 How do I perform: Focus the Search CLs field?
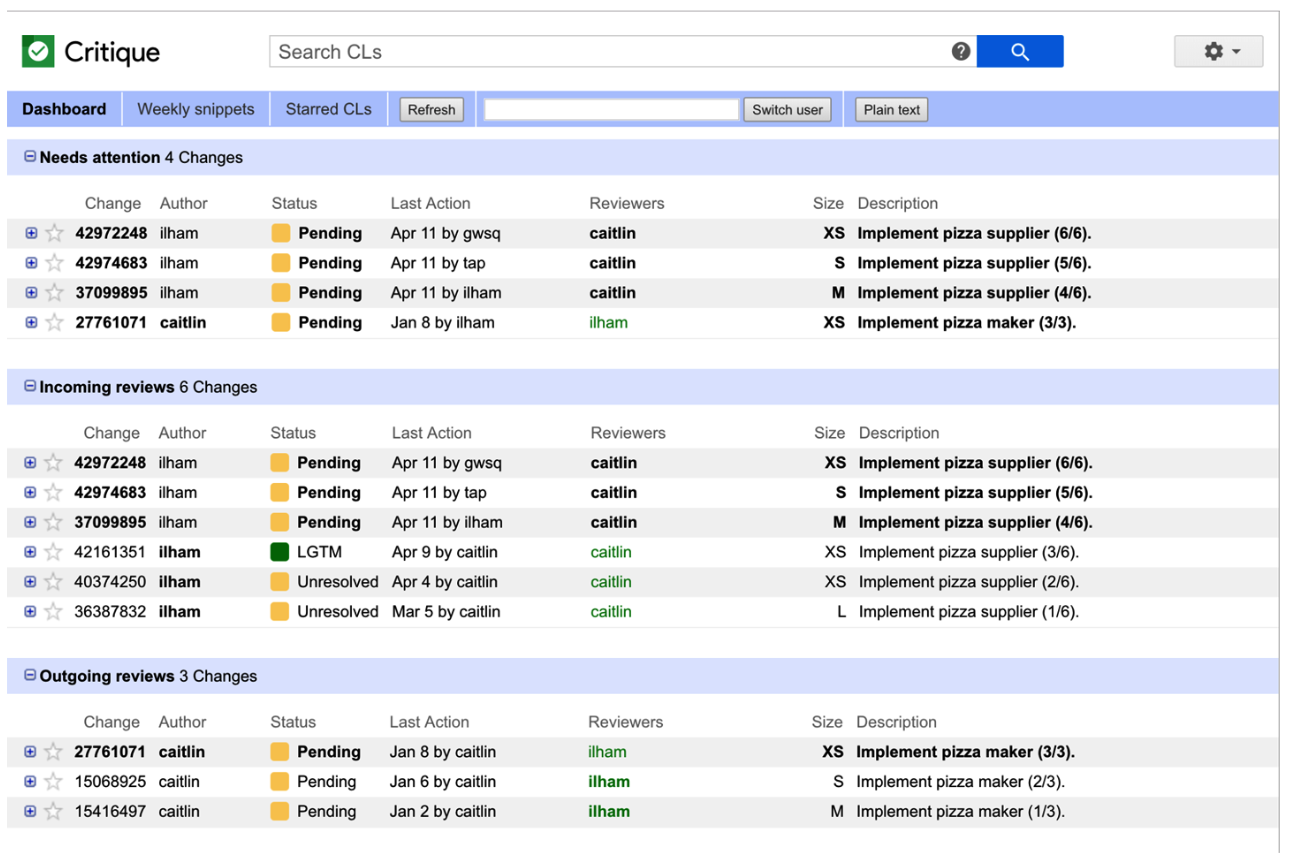[x=610, y=52]
